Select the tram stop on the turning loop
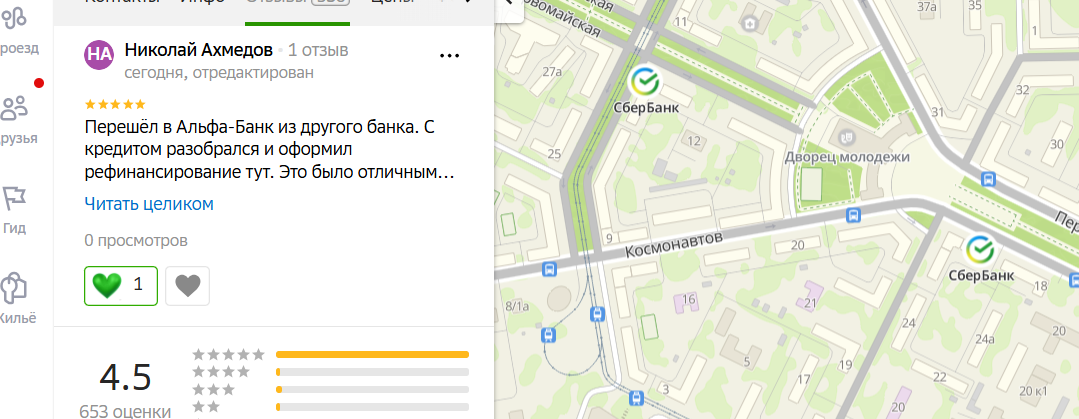 point(548,335)
